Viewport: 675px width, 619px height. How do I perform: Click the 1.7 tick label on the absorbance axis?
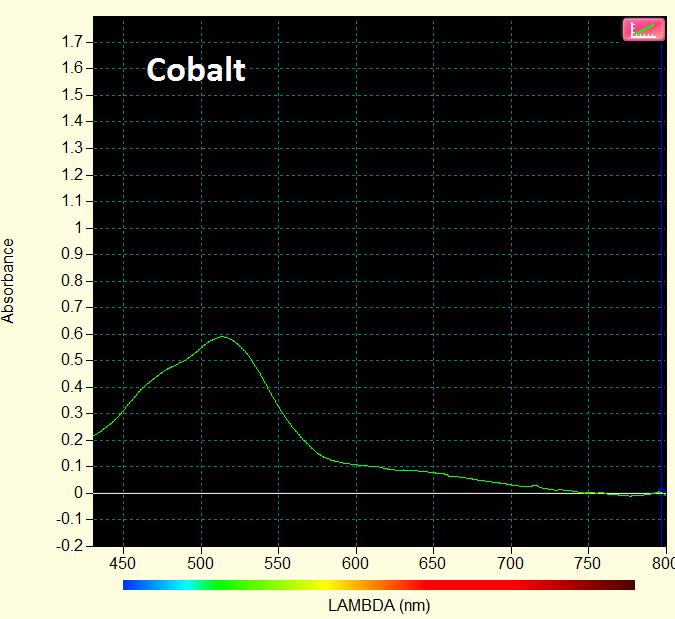(x=74, y=42)
